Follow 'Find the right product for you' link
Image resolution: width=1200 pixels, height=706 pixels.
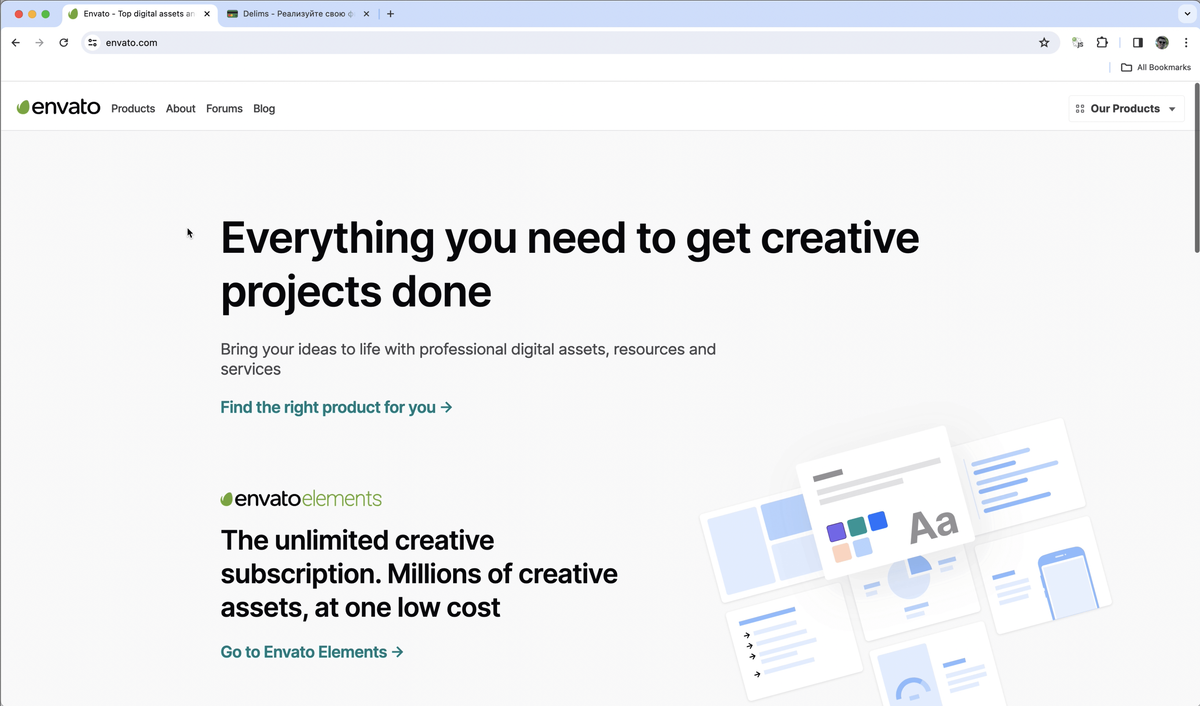pos(336,407)
